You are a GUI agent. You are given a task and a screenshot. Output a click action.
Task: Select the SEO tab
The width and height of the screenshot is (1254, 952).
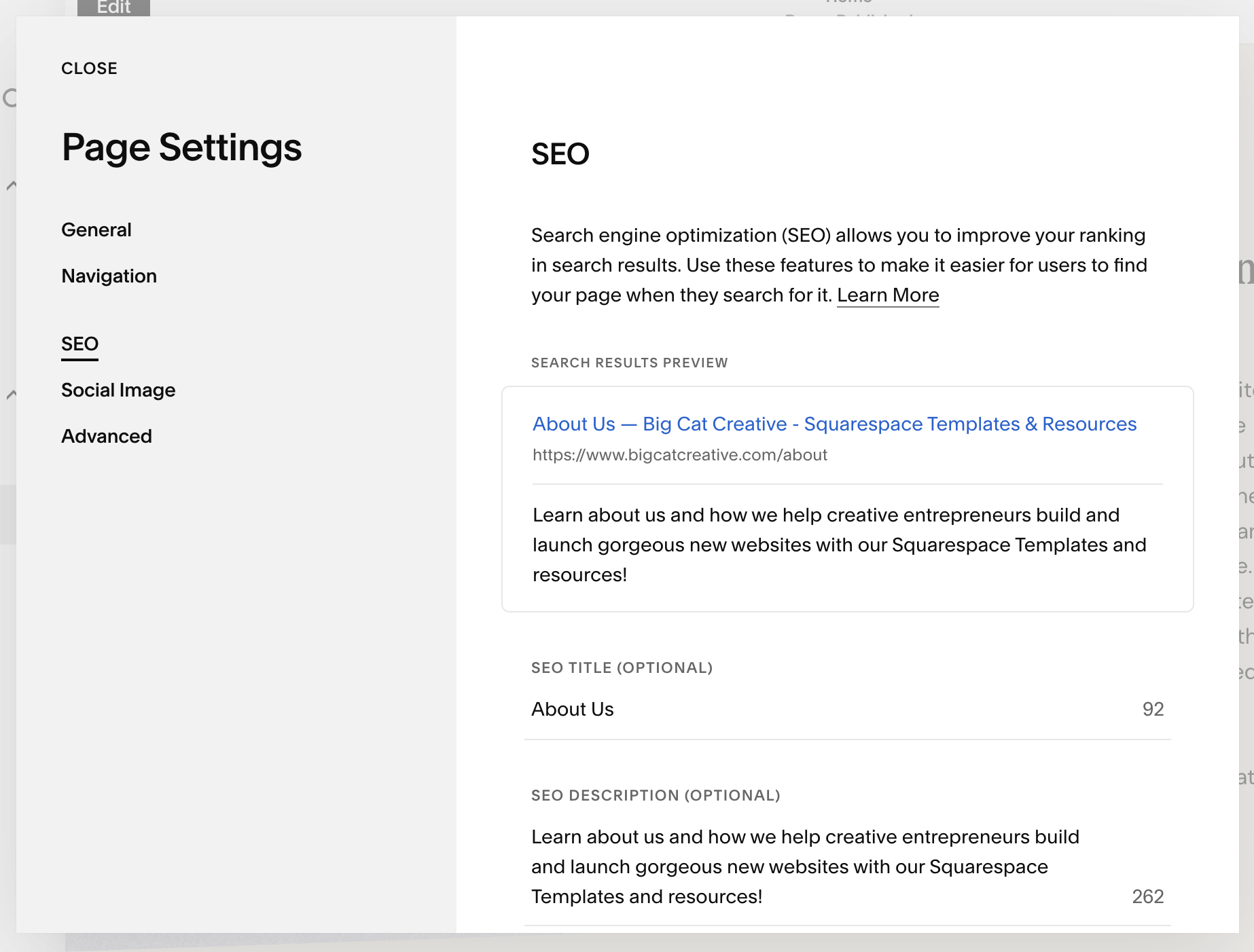coord(79,344)
